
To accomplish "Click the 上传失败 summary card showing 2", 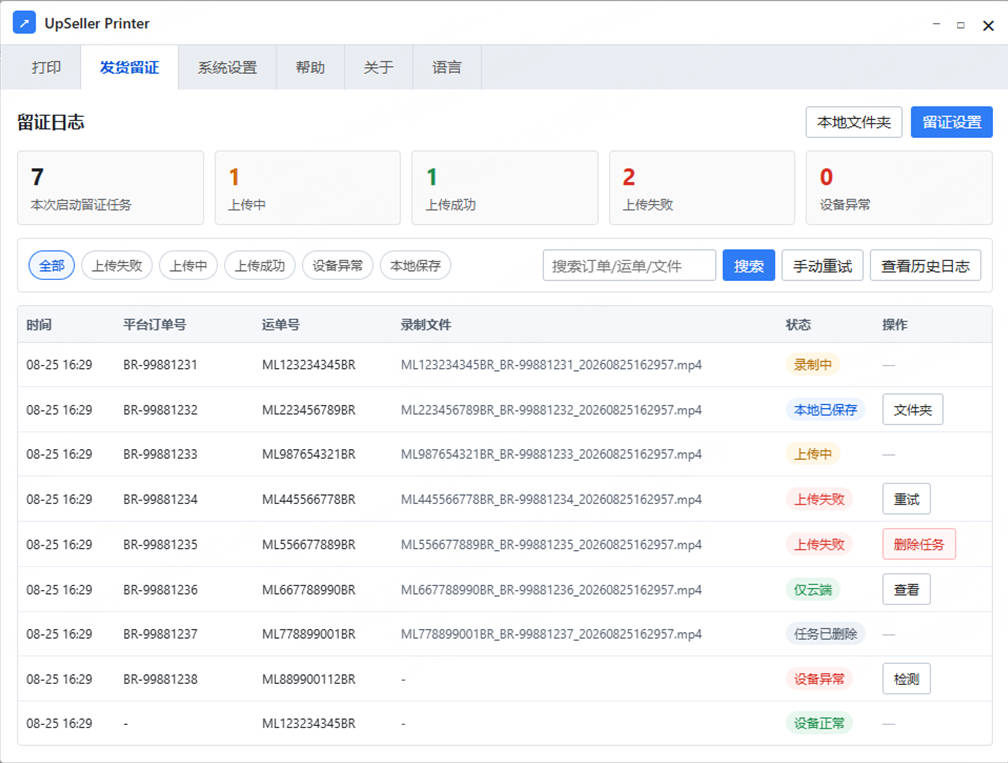I will pos(702,188).
